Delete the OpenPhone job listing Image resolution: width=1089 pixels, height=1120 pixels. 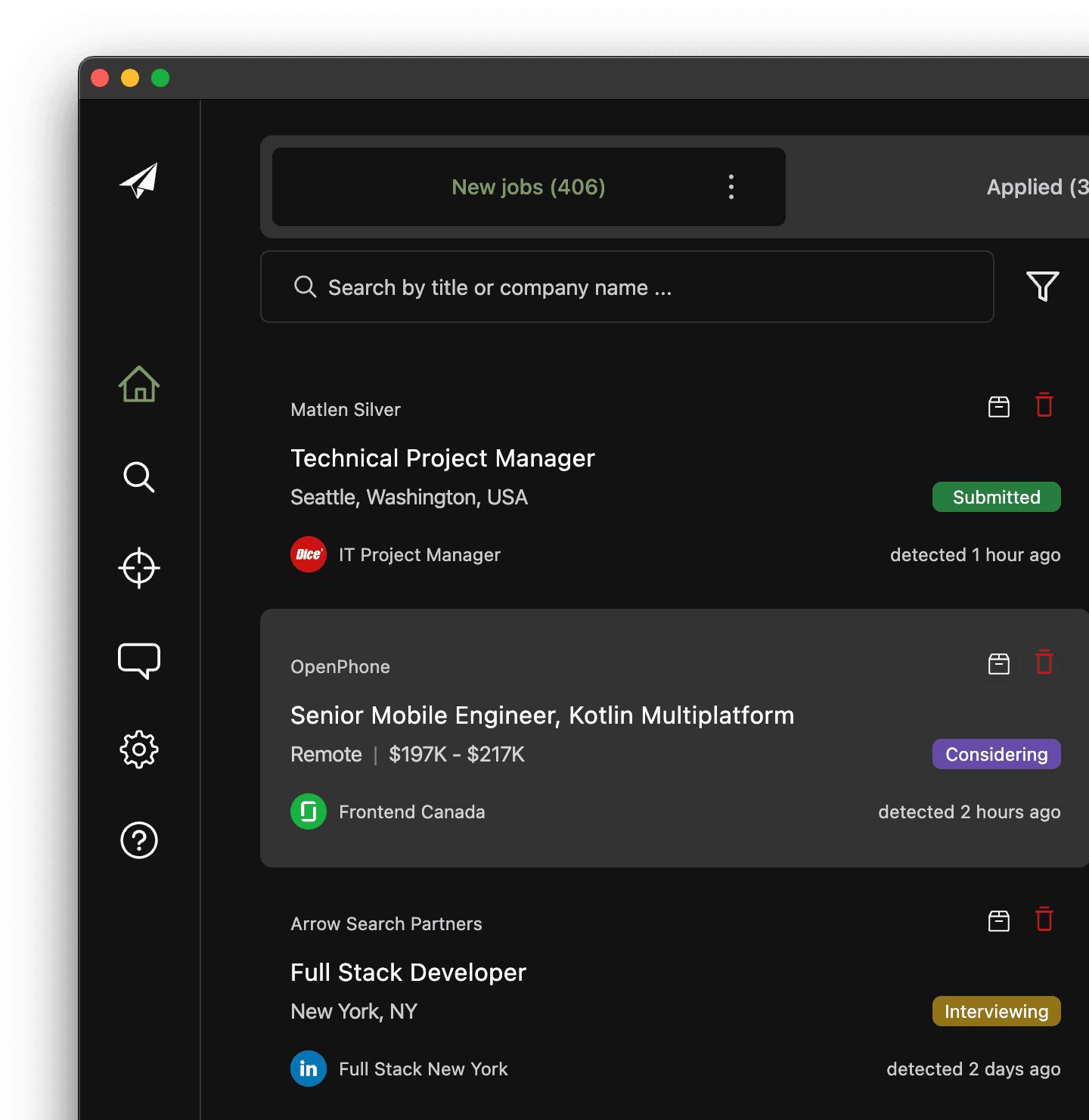point(1044,662)
